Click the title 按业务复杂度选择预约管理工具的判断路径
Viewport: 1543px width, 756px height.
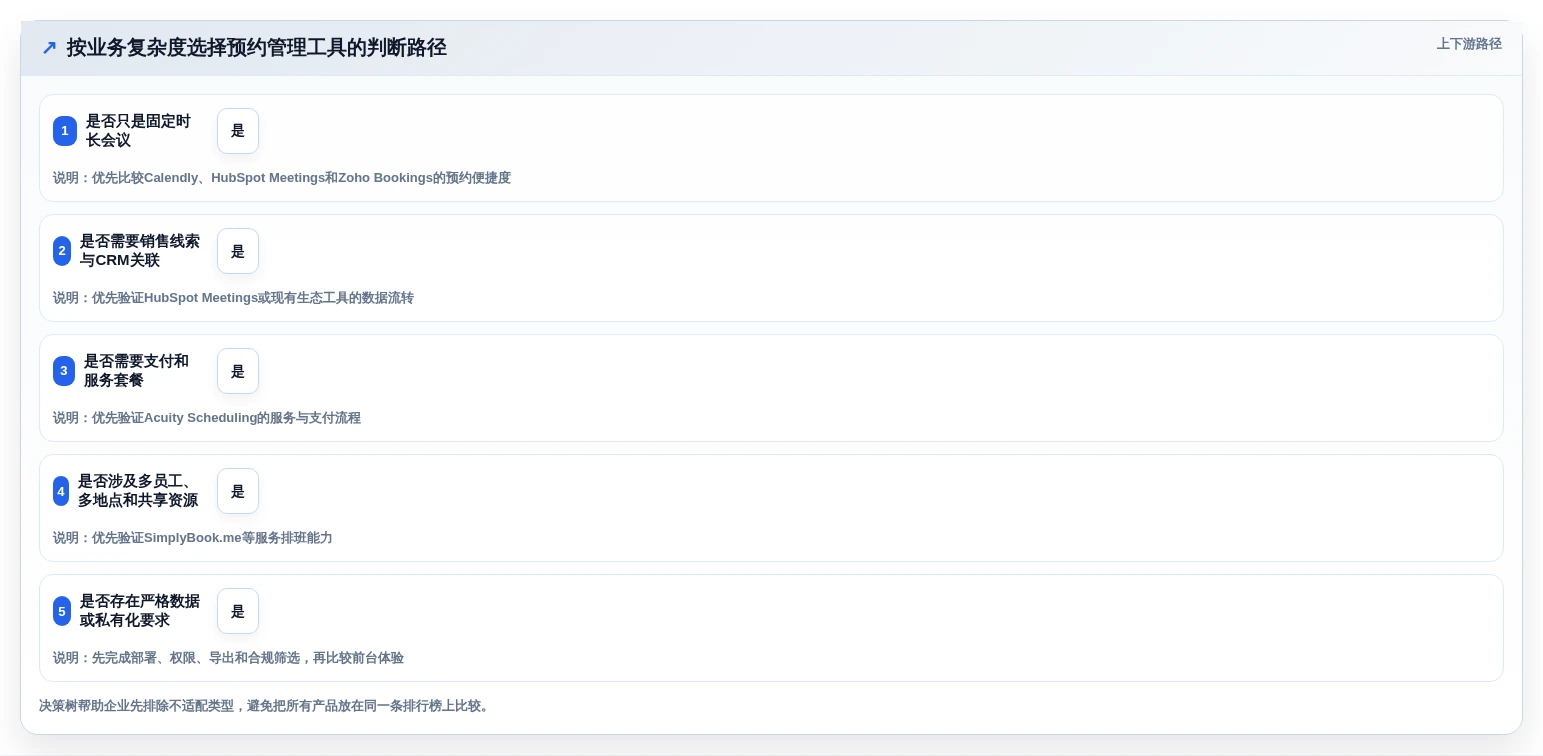pos(256,47)
